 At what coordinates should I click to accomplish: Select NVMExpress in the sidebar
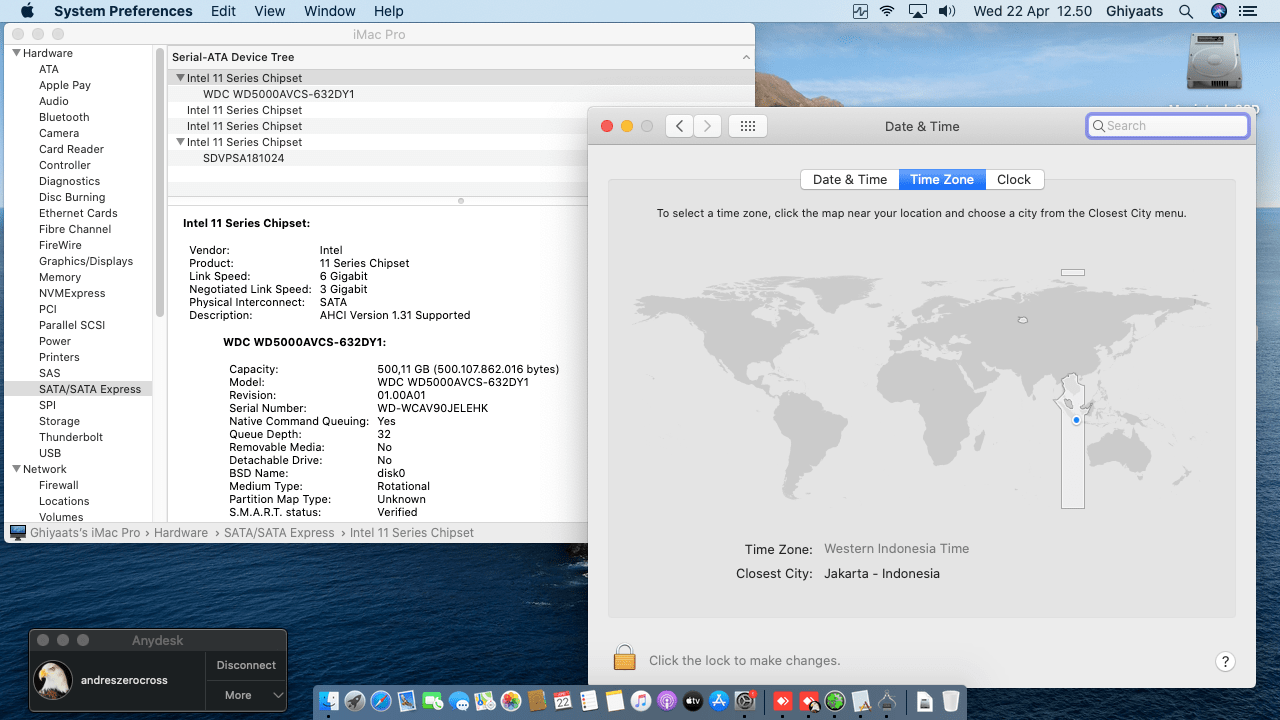[x=72, y=293]
